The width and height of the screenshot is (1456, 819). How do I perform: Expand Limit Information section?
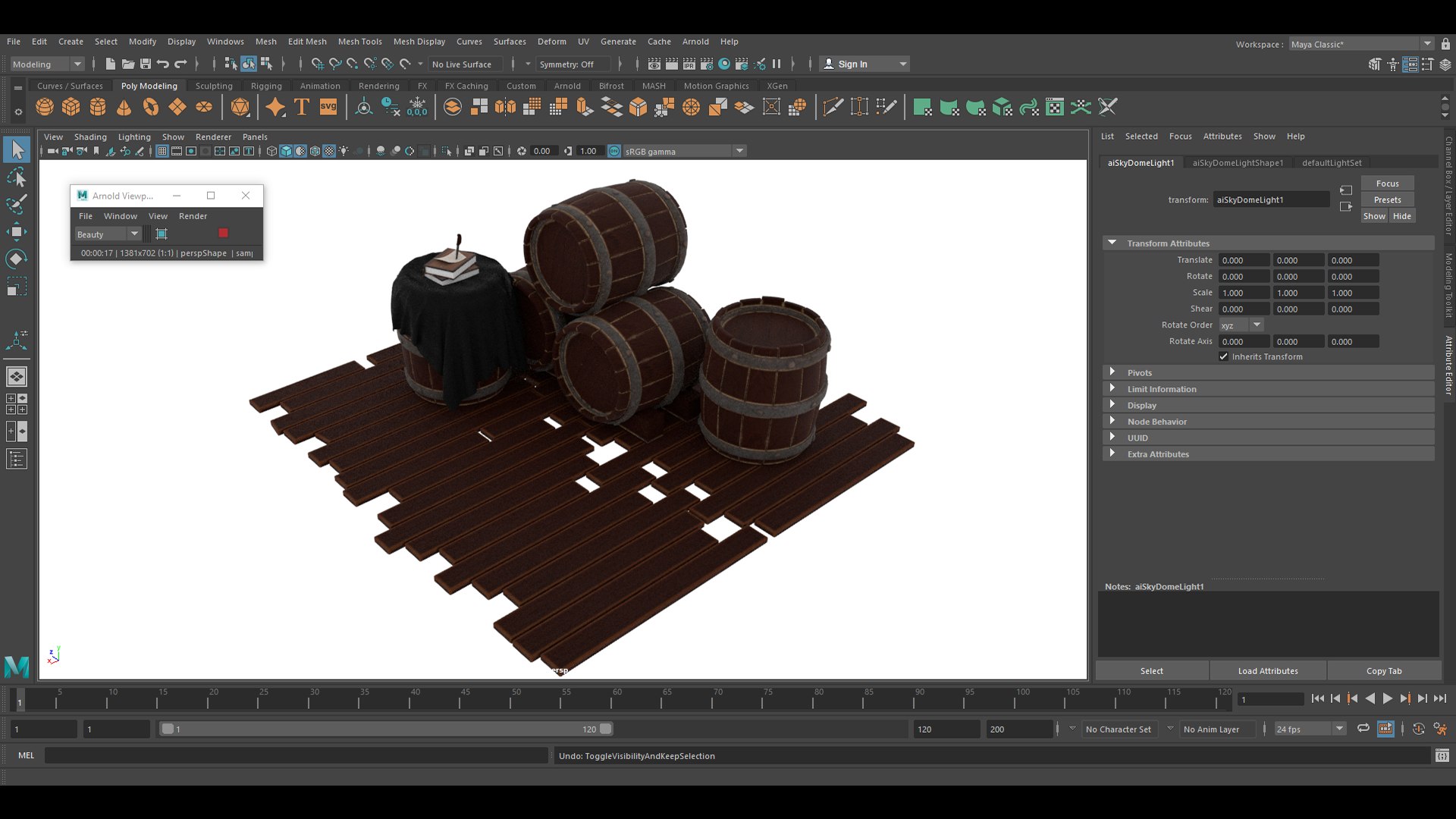[x=1112, y=388]
